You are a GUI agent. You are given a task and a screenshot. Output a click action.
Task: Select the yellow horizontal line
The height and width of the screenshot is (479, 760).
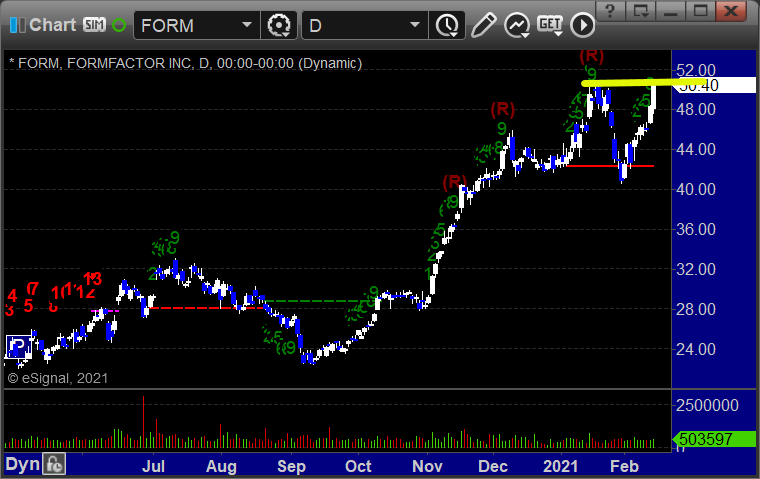coord(643,83)
